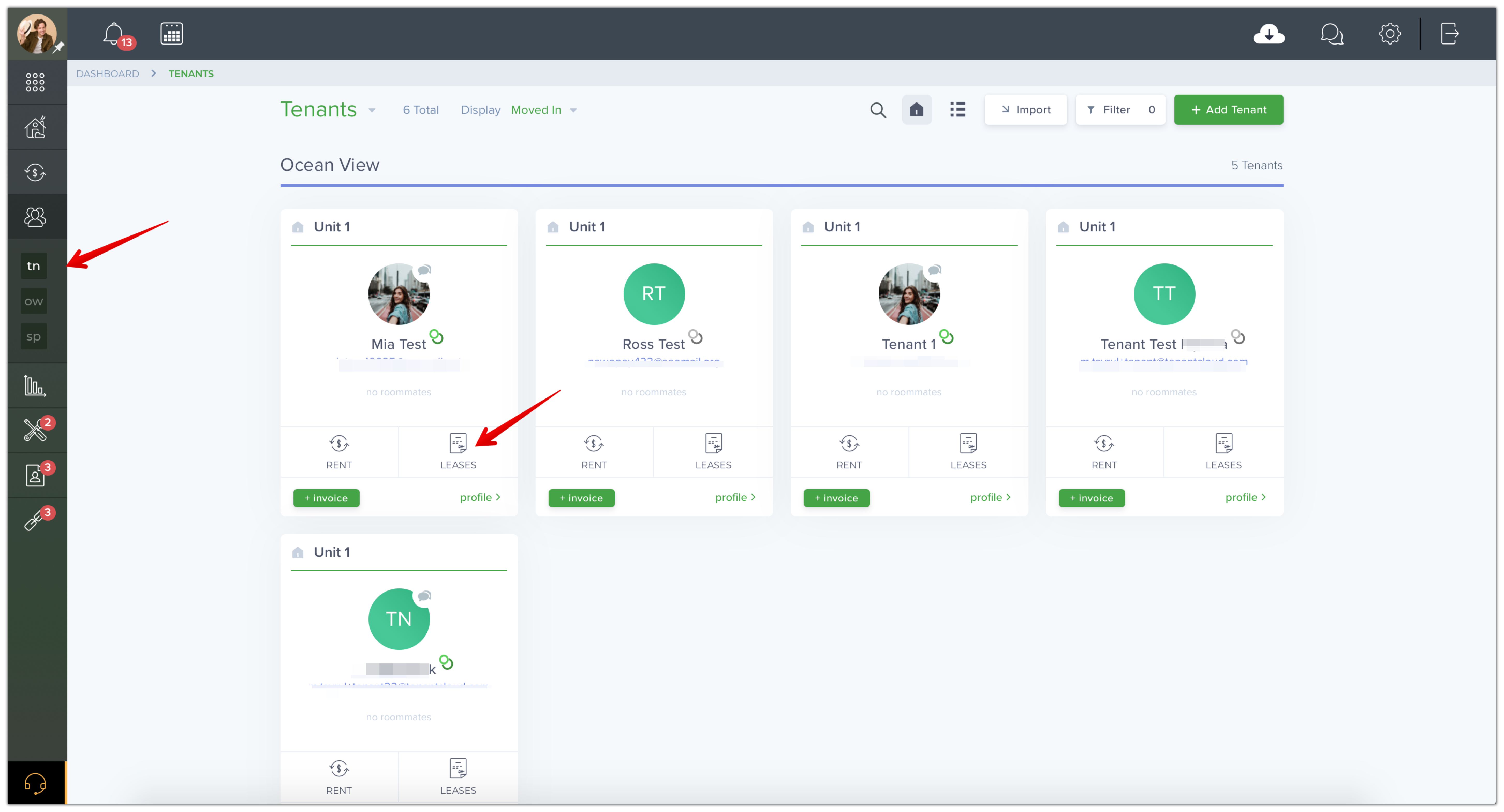The image size is (1504, 812).
Task: Open the settings gear icon
Action: tap(1390, 33)
